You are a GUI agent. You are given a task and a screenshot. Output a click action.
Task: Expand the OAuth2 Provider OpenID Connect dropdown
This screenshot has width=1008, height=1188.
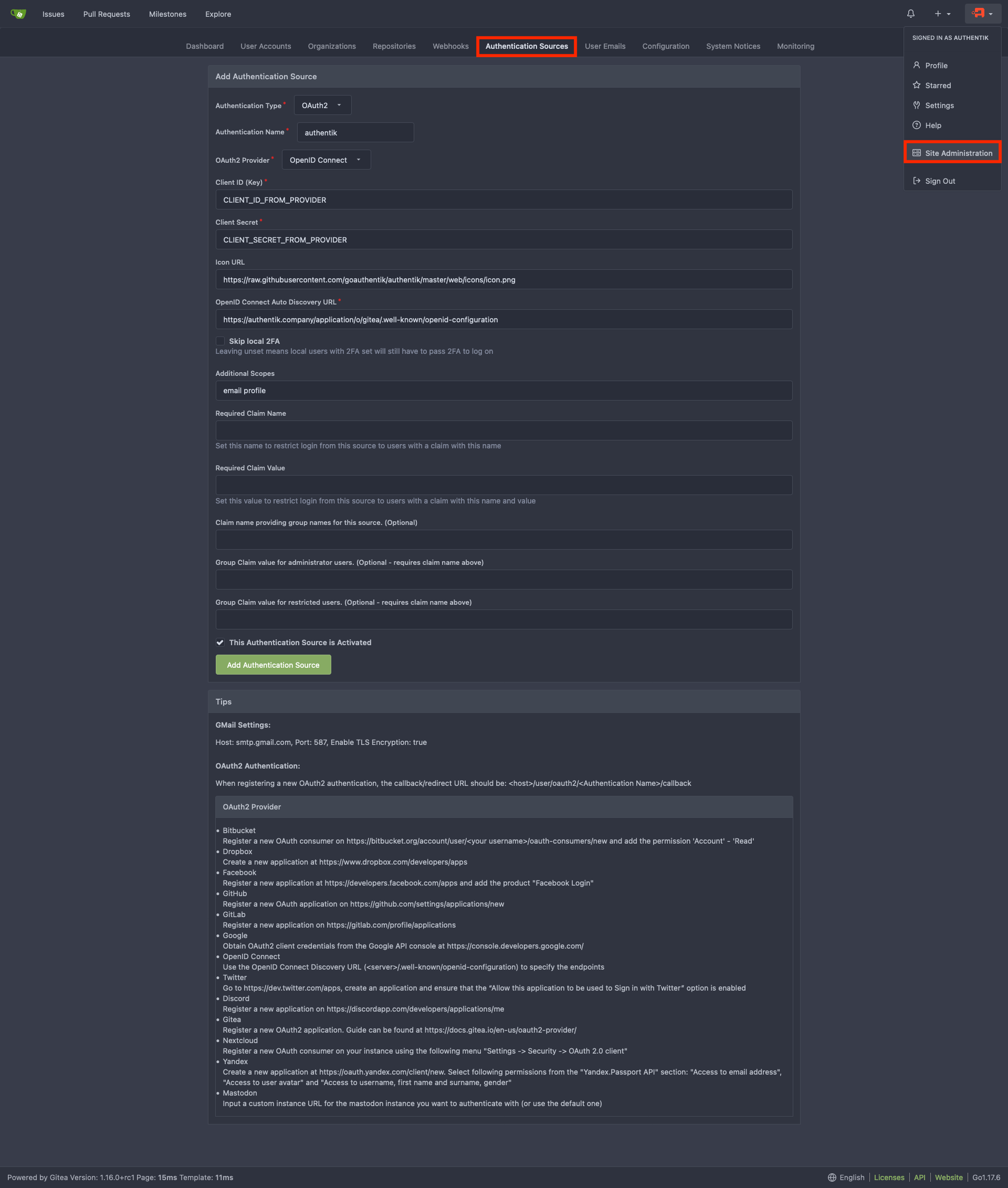click(x=325, y=160)
